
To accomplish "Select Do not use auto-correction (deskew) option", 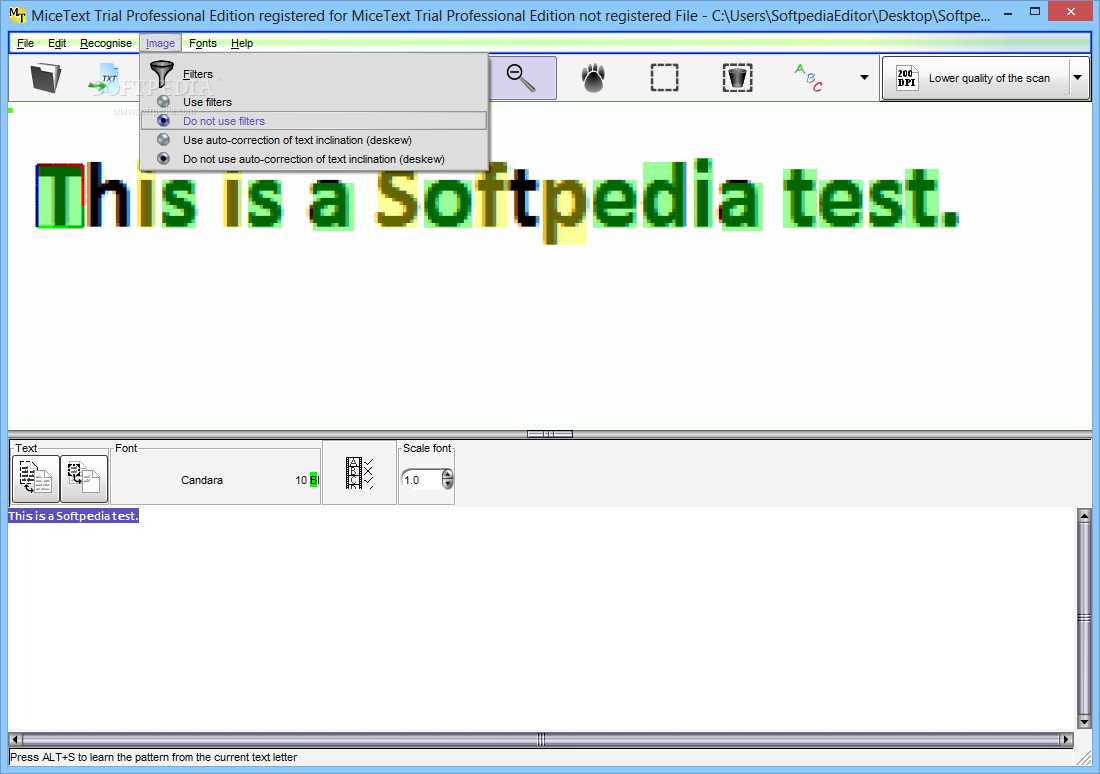I will point(314,159).
